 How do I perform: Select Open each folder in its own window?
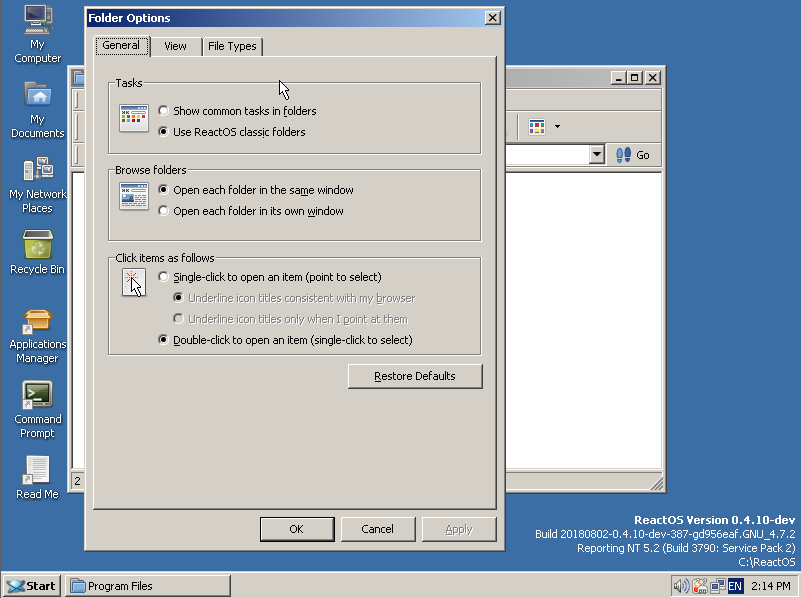coord(164,211)
